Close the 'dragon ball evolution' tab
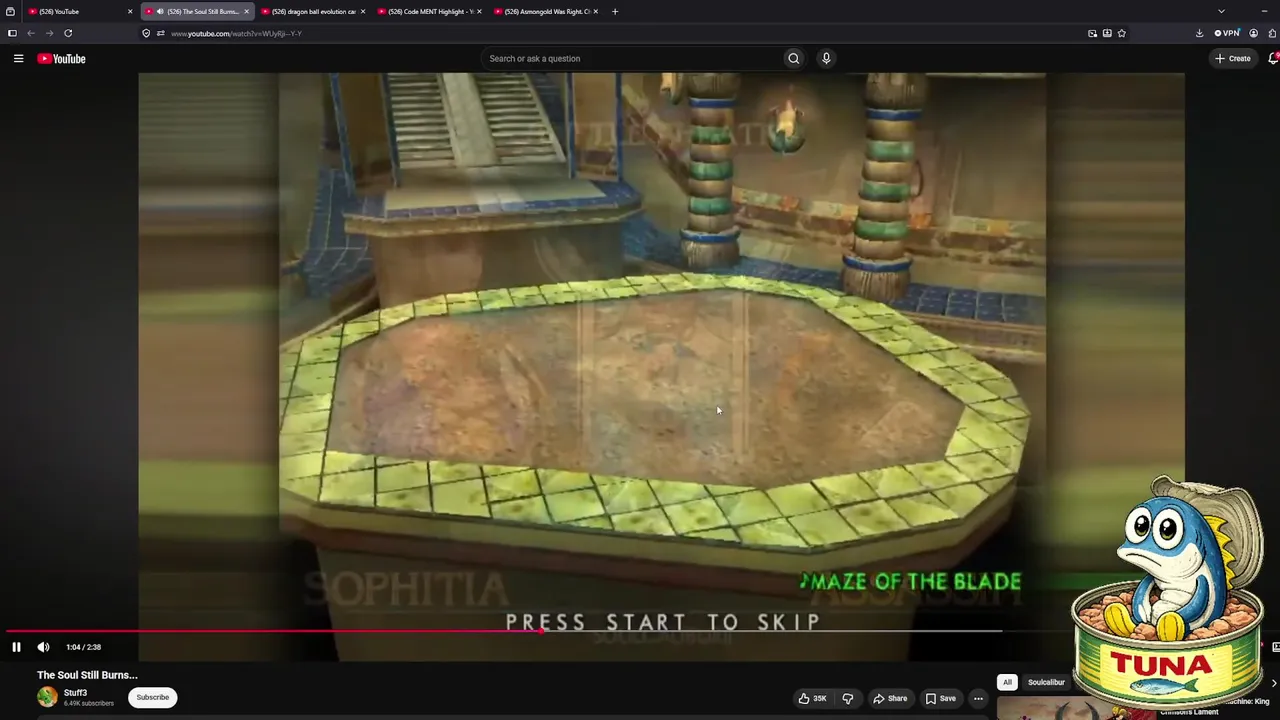This screenshot has height=720, width=1280. tap(362, 11)
